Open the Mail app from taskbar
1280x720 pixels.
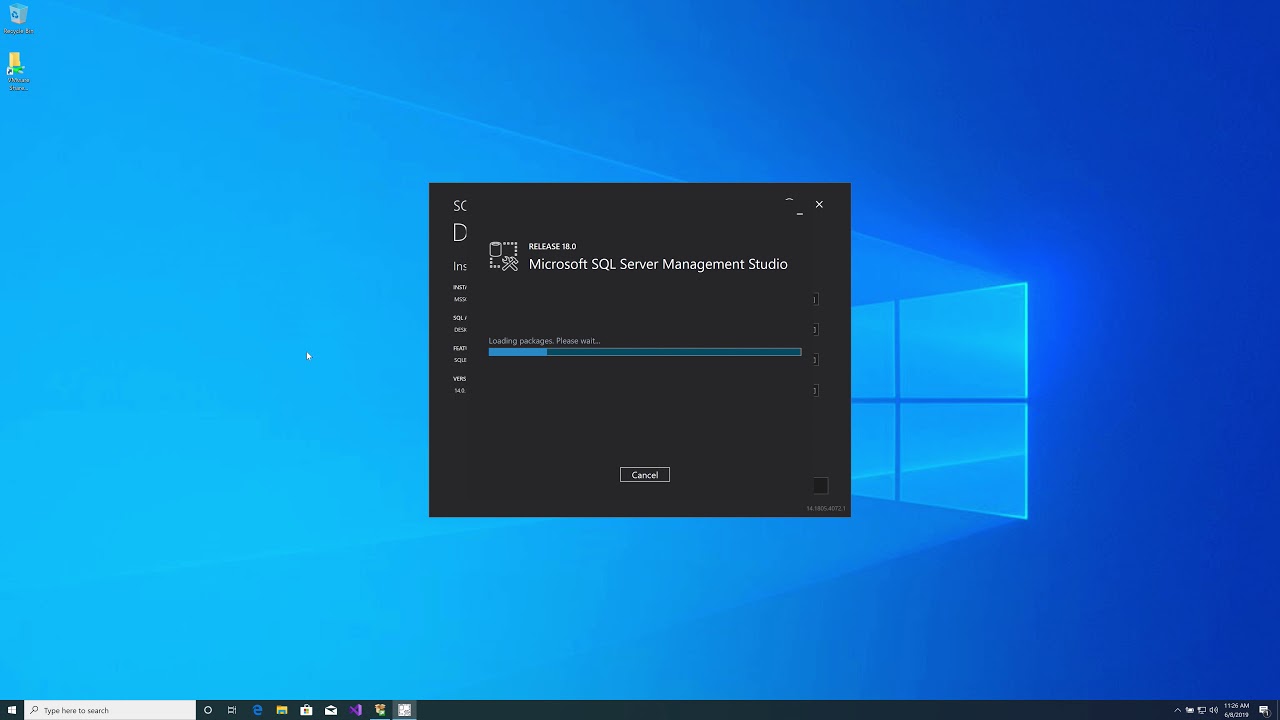pos(331,710)
